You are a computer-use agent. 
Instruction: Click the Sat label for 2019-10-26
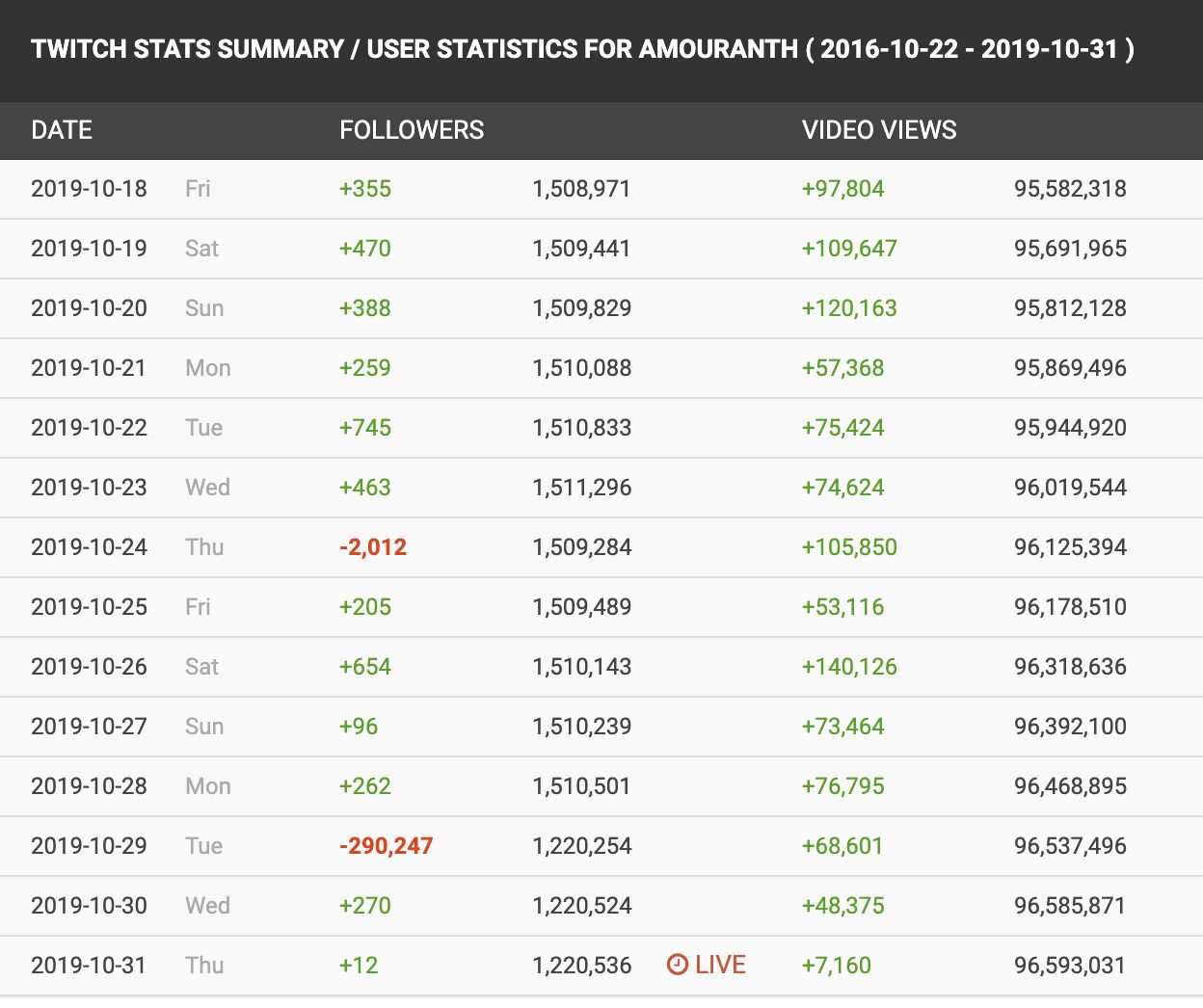[202, 667]
